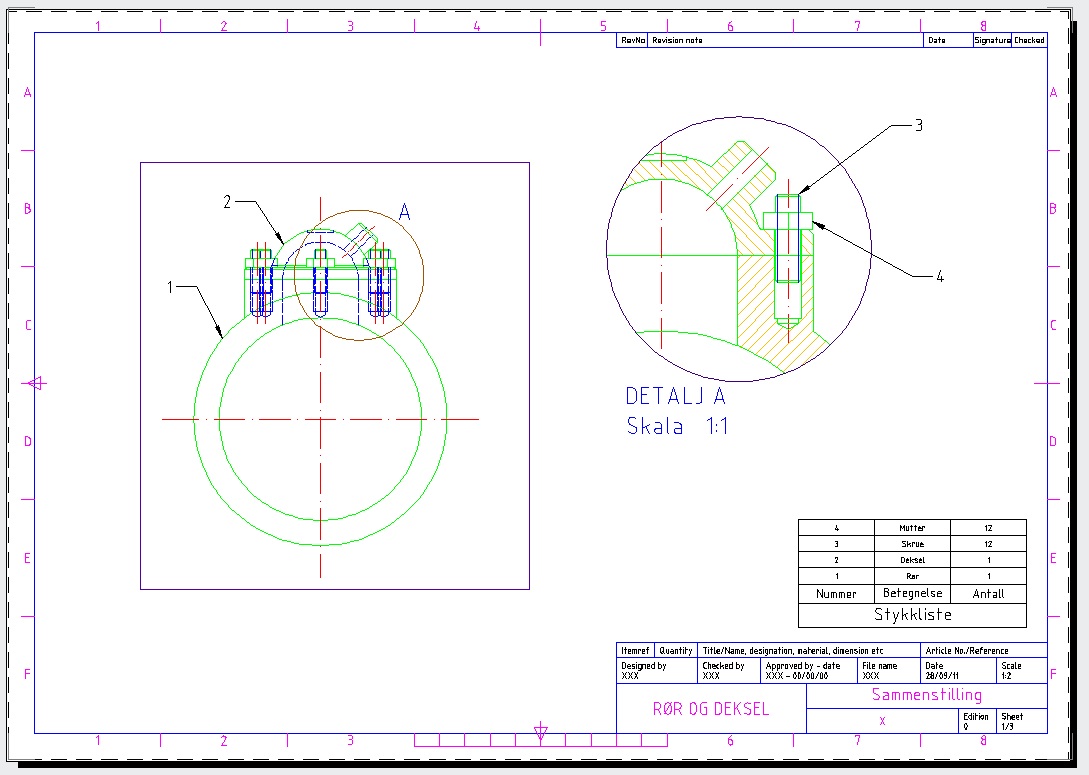This screenshot has height=775, width=1089.
Task: Select the "Checked by" field
Action: coord(729,670)
